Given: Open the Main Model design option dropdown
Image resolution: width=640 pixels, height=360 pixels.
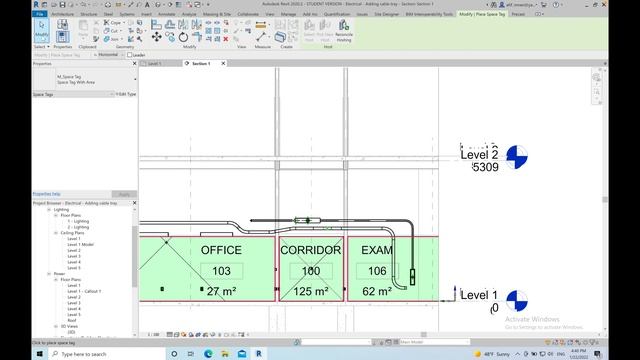Looking at the screenshot, I should (434, 342).
